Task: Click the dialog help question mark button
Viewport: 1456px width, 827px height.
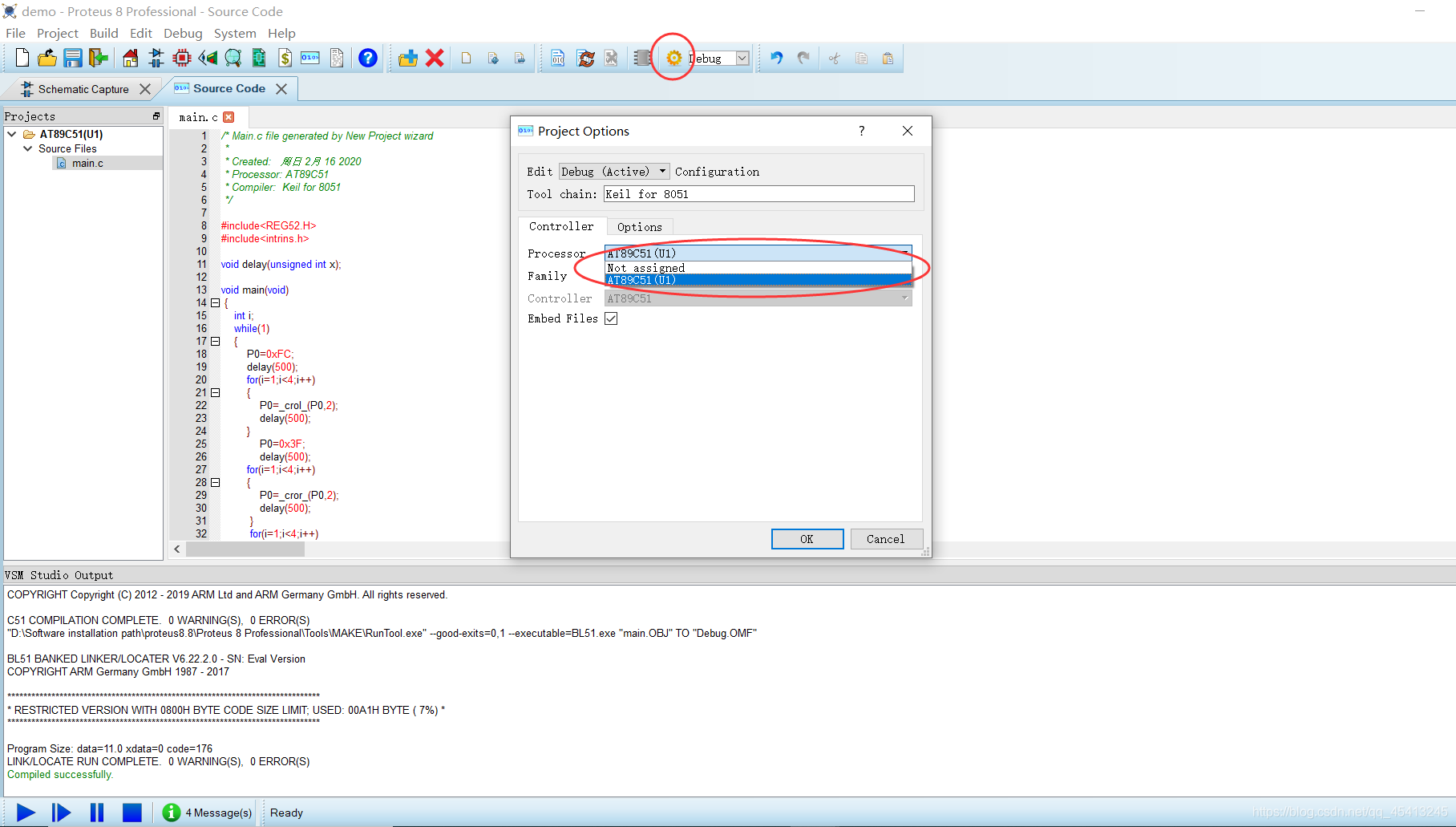Action: 862,131
